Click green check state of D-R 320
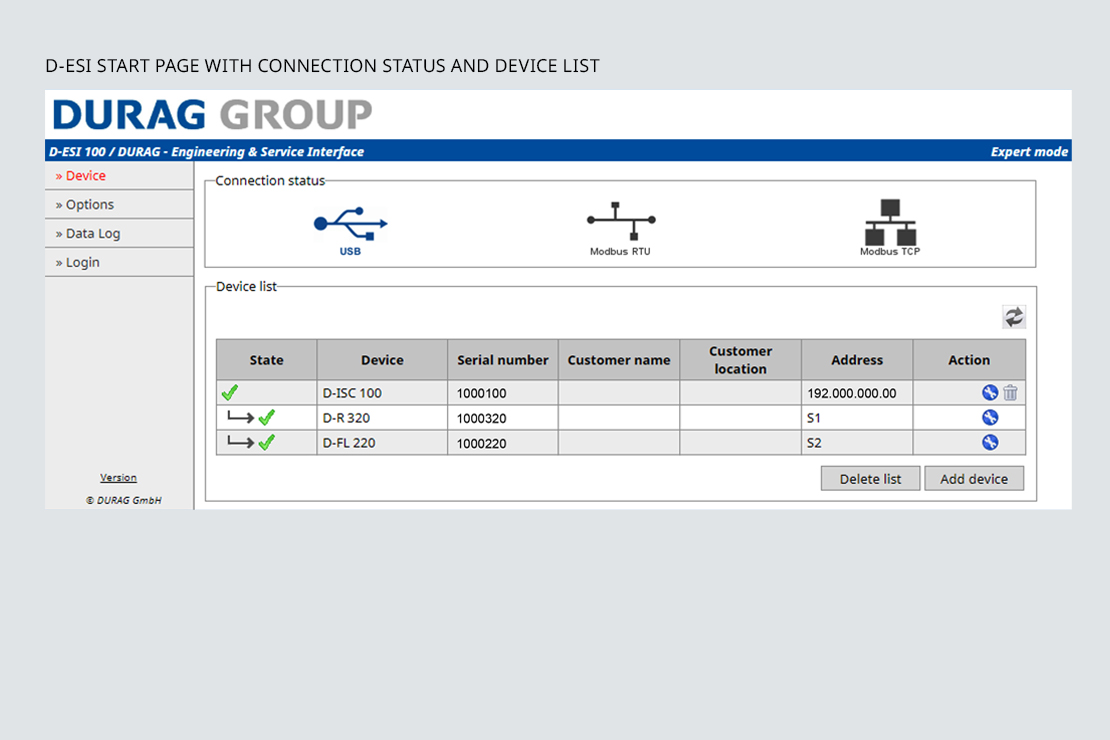Image resolution: width=1110 pixels, height=740 pixels. (266, 418)
